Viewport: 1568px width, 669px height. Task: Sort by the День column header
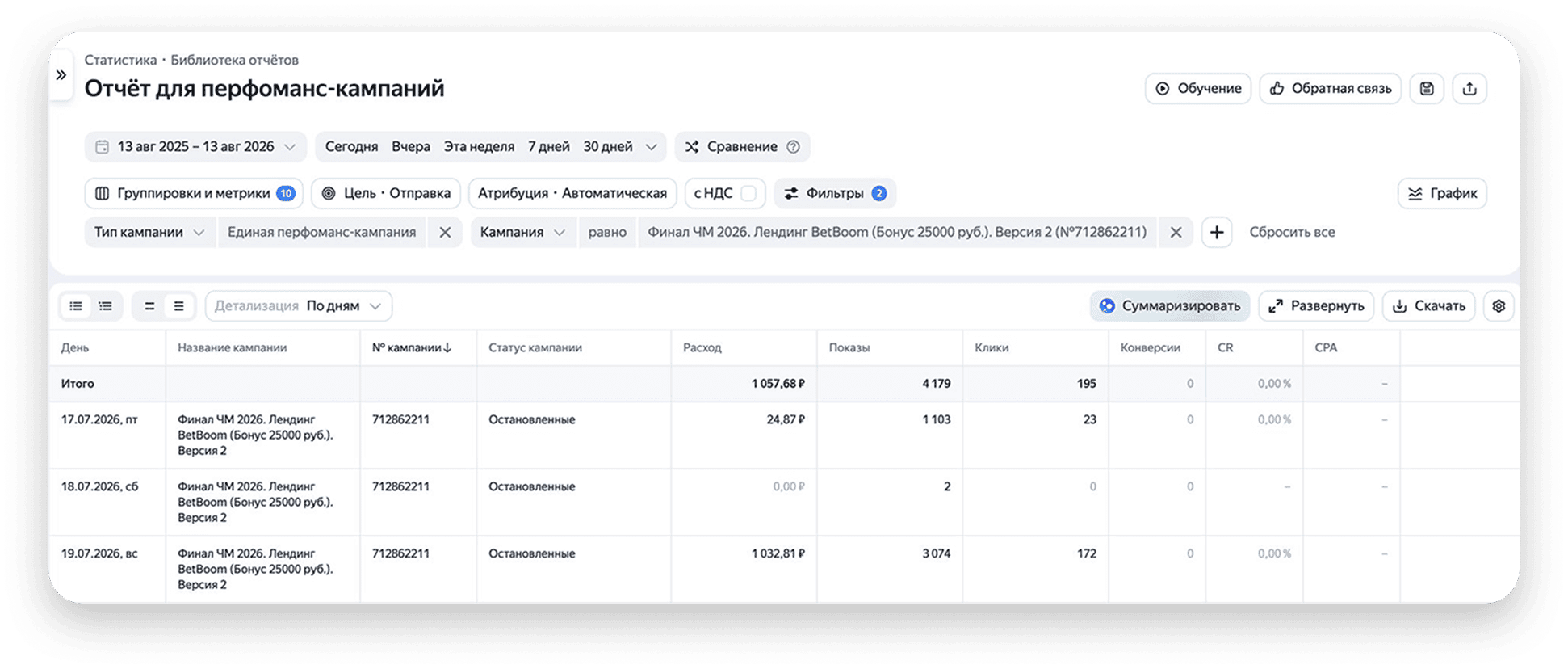75,348
